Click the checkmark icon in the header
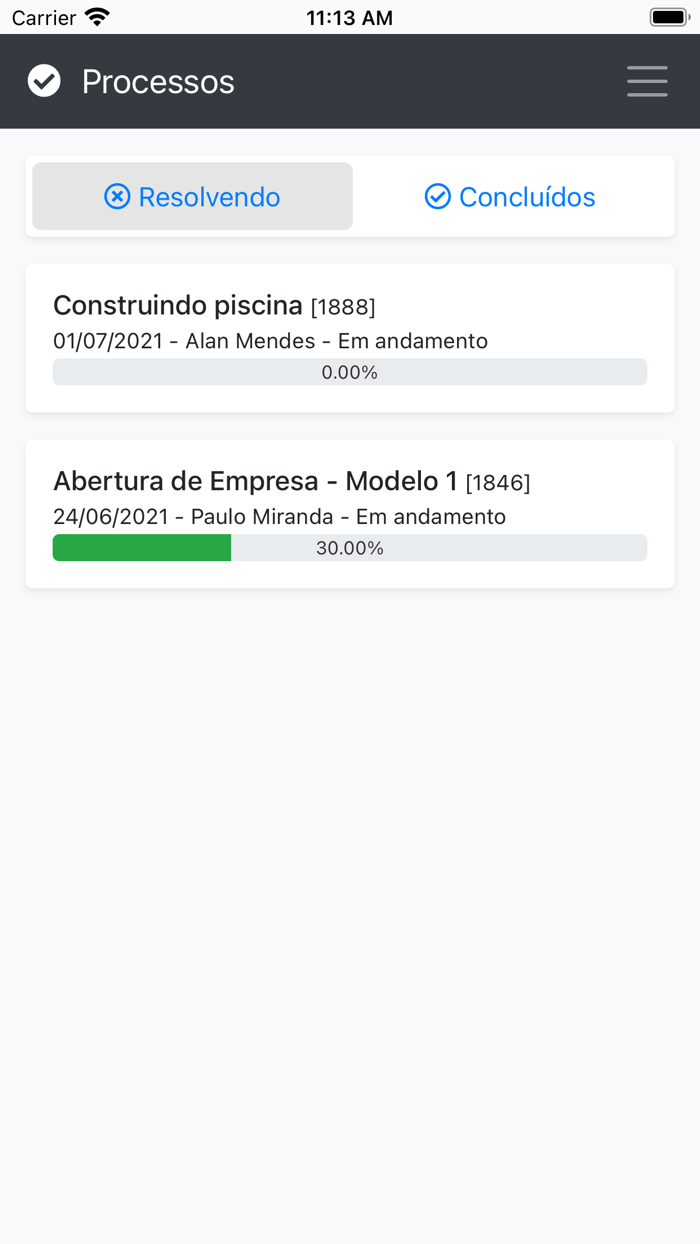 click(x=44, y=81)
